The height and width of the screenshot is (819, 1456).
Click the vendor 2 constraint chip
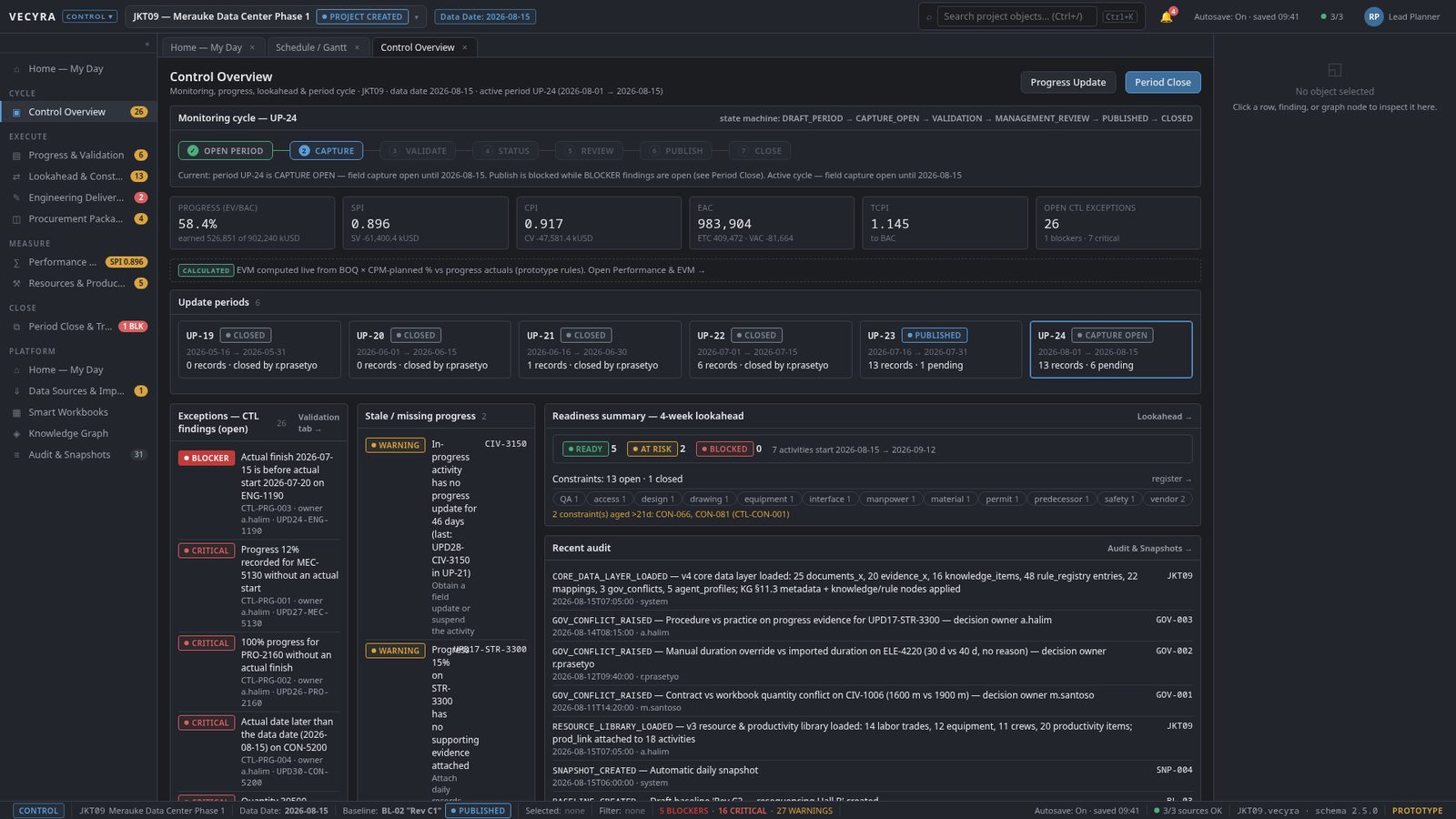click(1168, 499)
